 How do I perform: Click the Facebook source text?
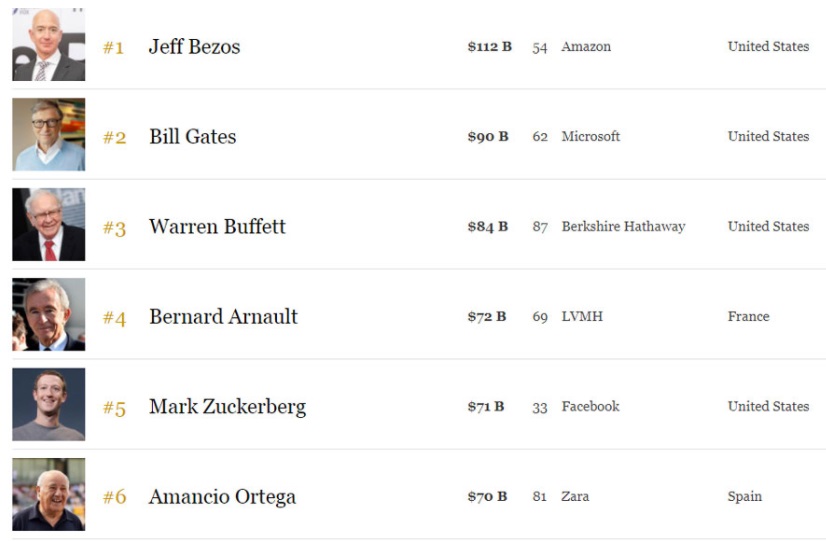point(591,407)
